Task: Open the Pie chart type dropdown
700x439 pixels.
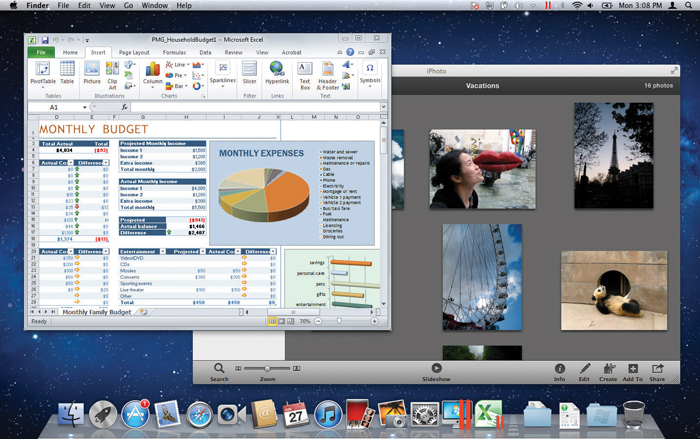Action: click(179, 75)
